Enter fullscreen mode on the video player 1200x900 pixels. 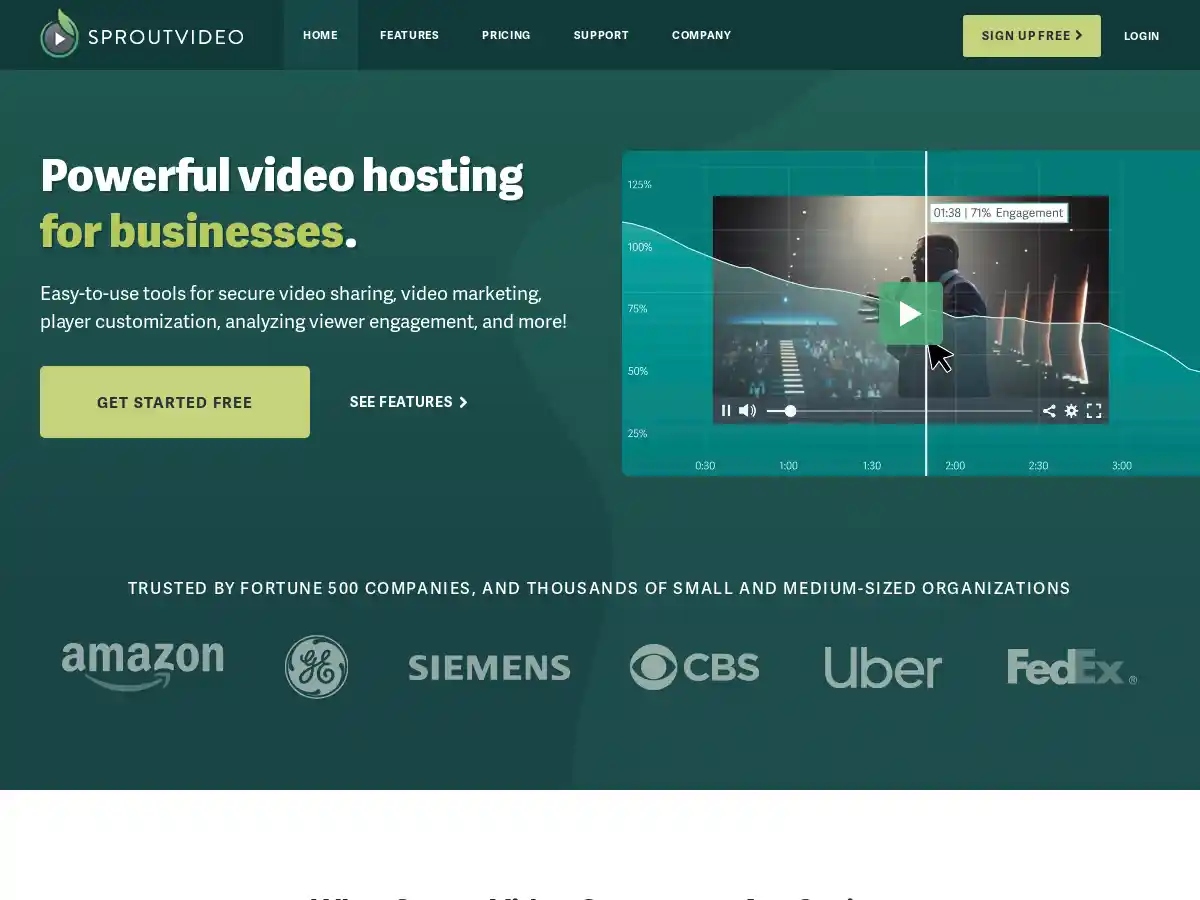pyautogui.click(x=1093, y=410)
